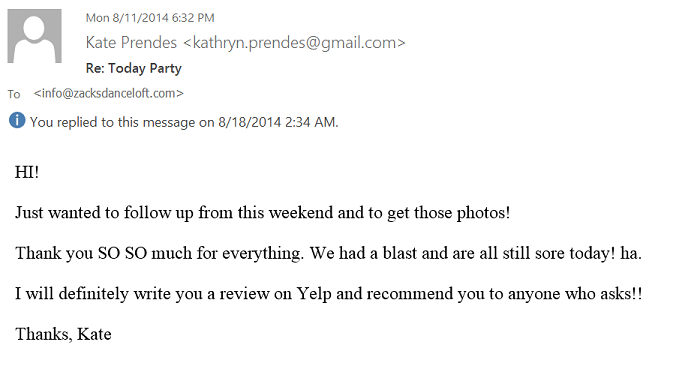Click the "HI!" greeting line
This screenshot has height=366, width=673.
click(x=27, y=172)
